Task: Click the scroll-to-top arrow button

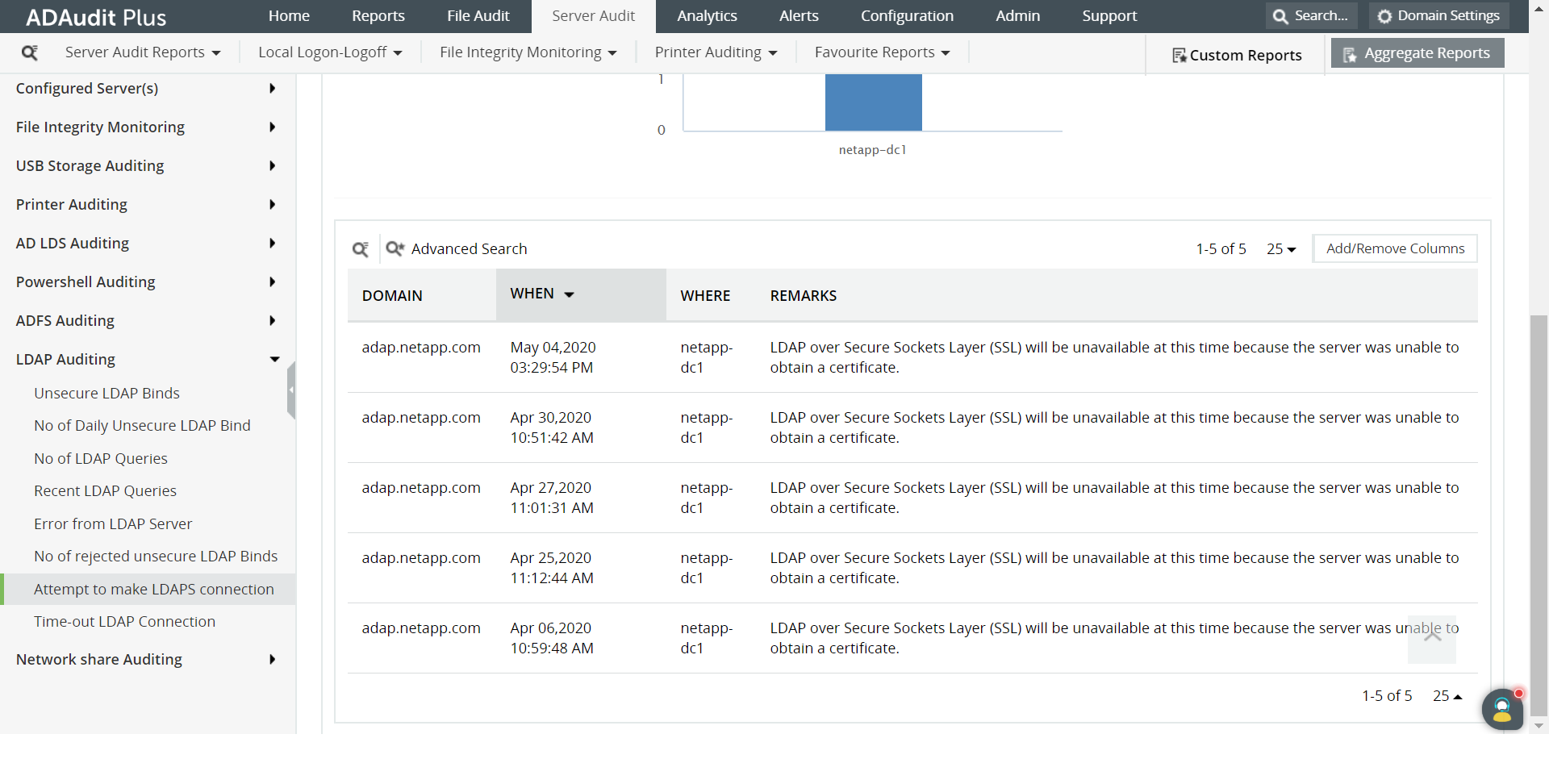Action: click(1432, 638)
